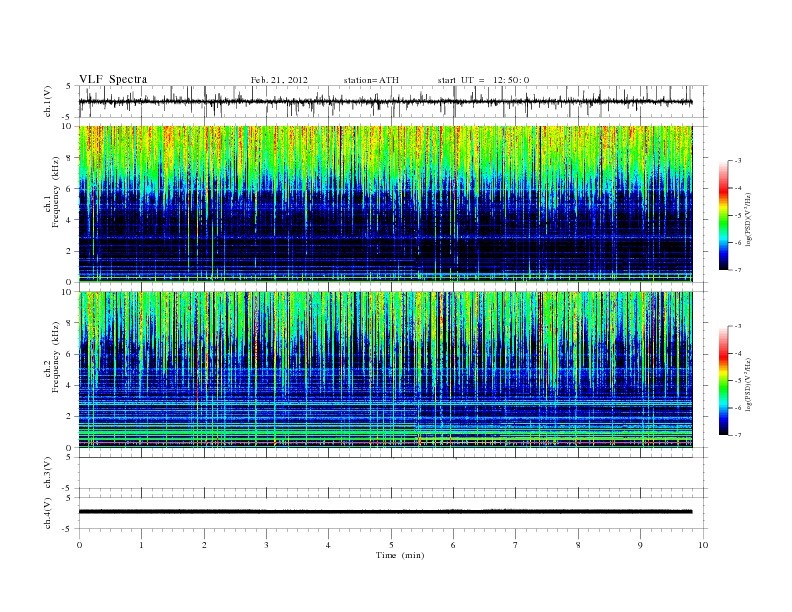Click the '-5' value on ch.1 color bar
792x612 pixels.
click(738, 216)
